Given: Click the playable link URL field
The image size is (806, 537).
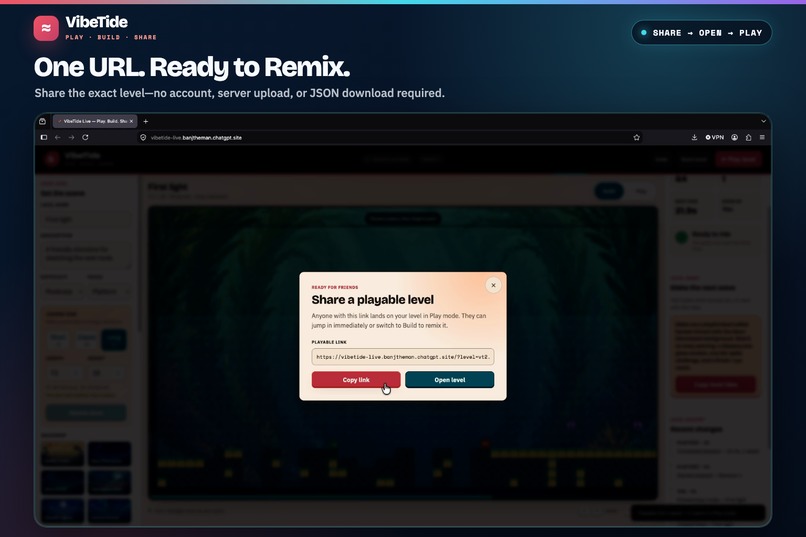Looking at the screenshot, I should click(402, 357).
